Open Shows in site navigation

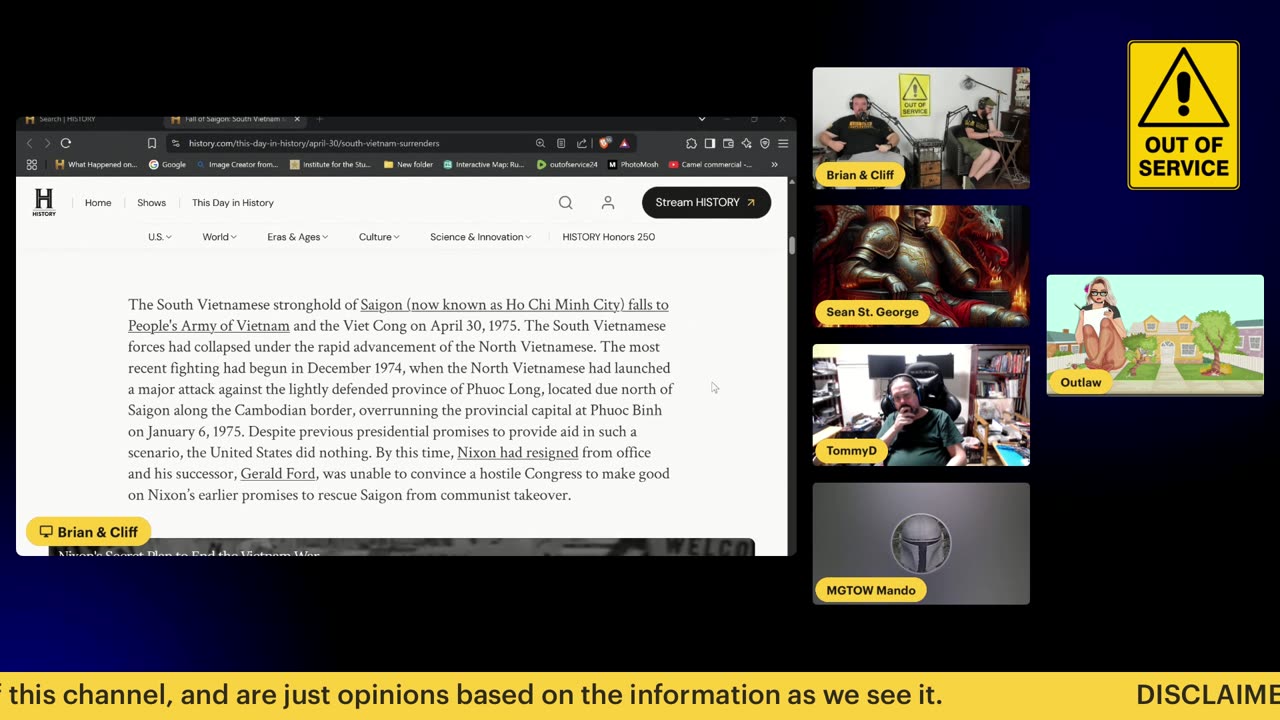pos(152,203)
